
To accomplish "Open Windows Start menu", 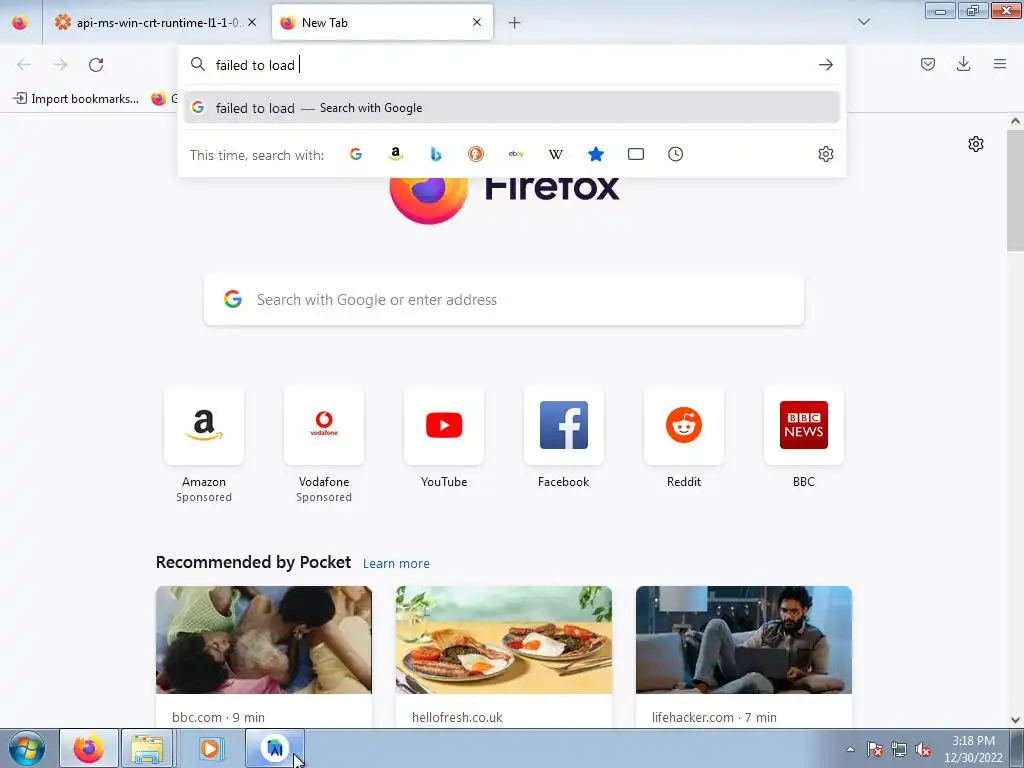I will tap(26, 748).
